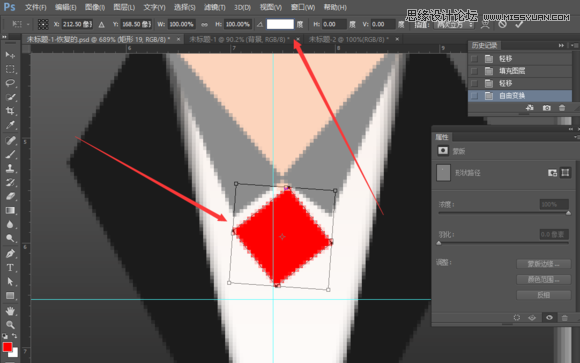Switch to the 未标题-2 document tab
This screenshot has width=580, height=363.
coord(349,39)
